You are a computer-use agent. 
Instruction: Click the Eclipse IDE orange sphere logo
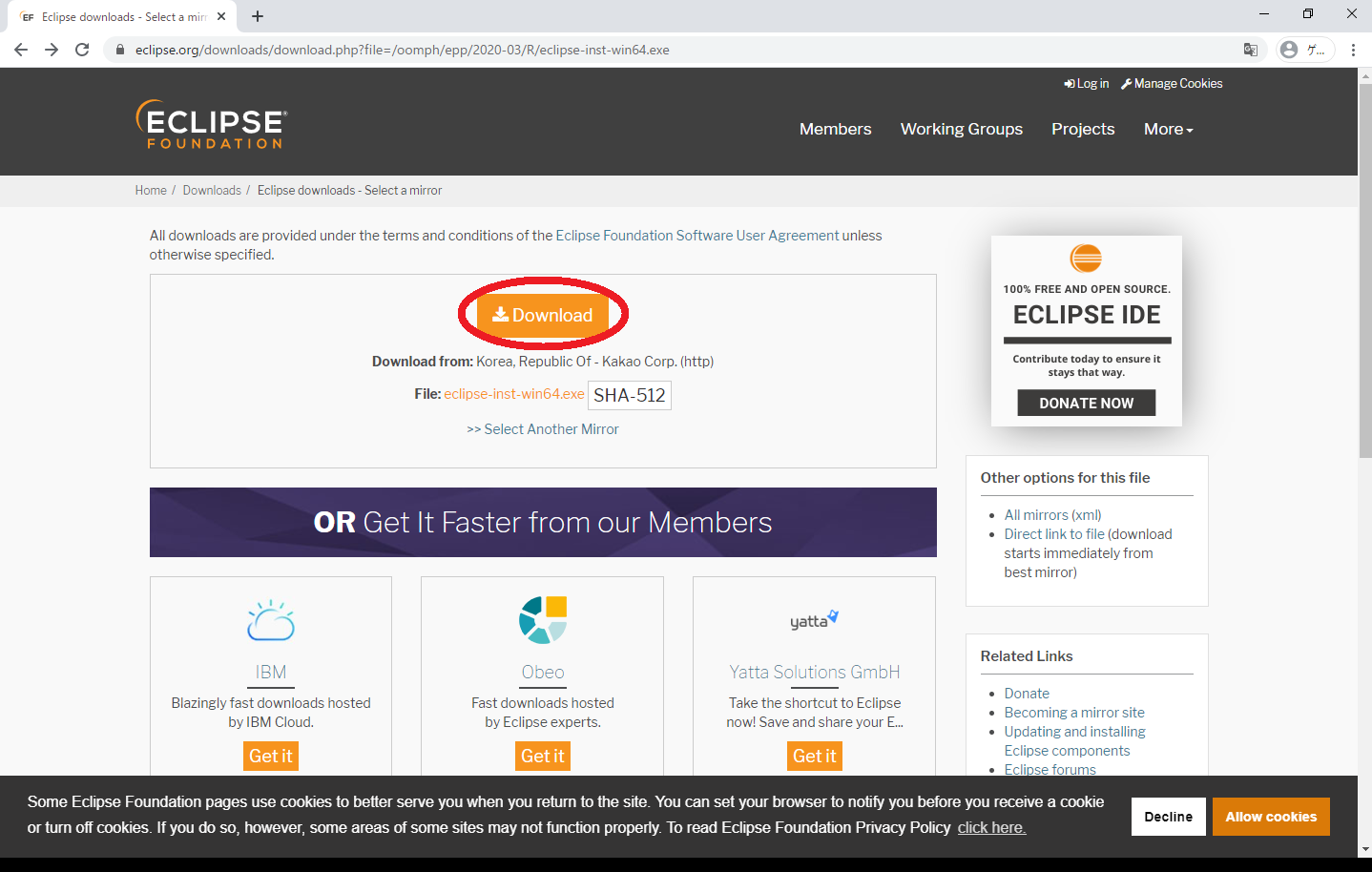pos(1086,259)
